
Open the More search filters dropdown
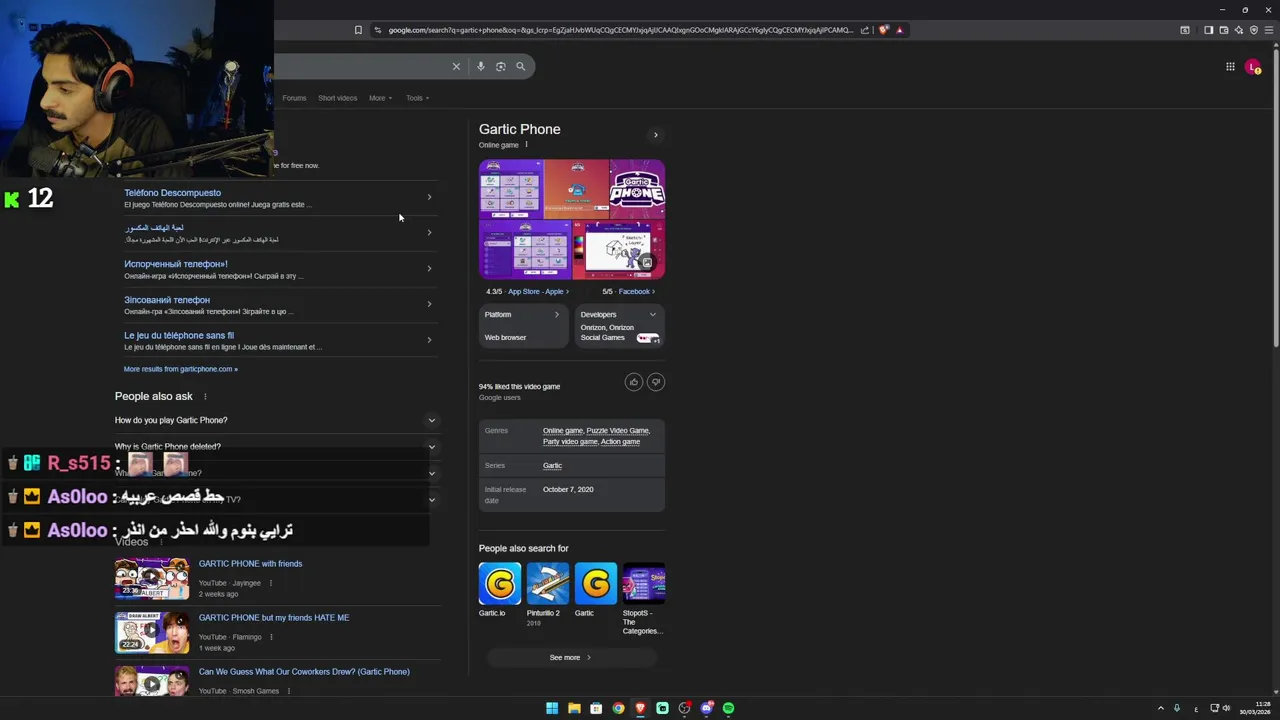point(380,98)
